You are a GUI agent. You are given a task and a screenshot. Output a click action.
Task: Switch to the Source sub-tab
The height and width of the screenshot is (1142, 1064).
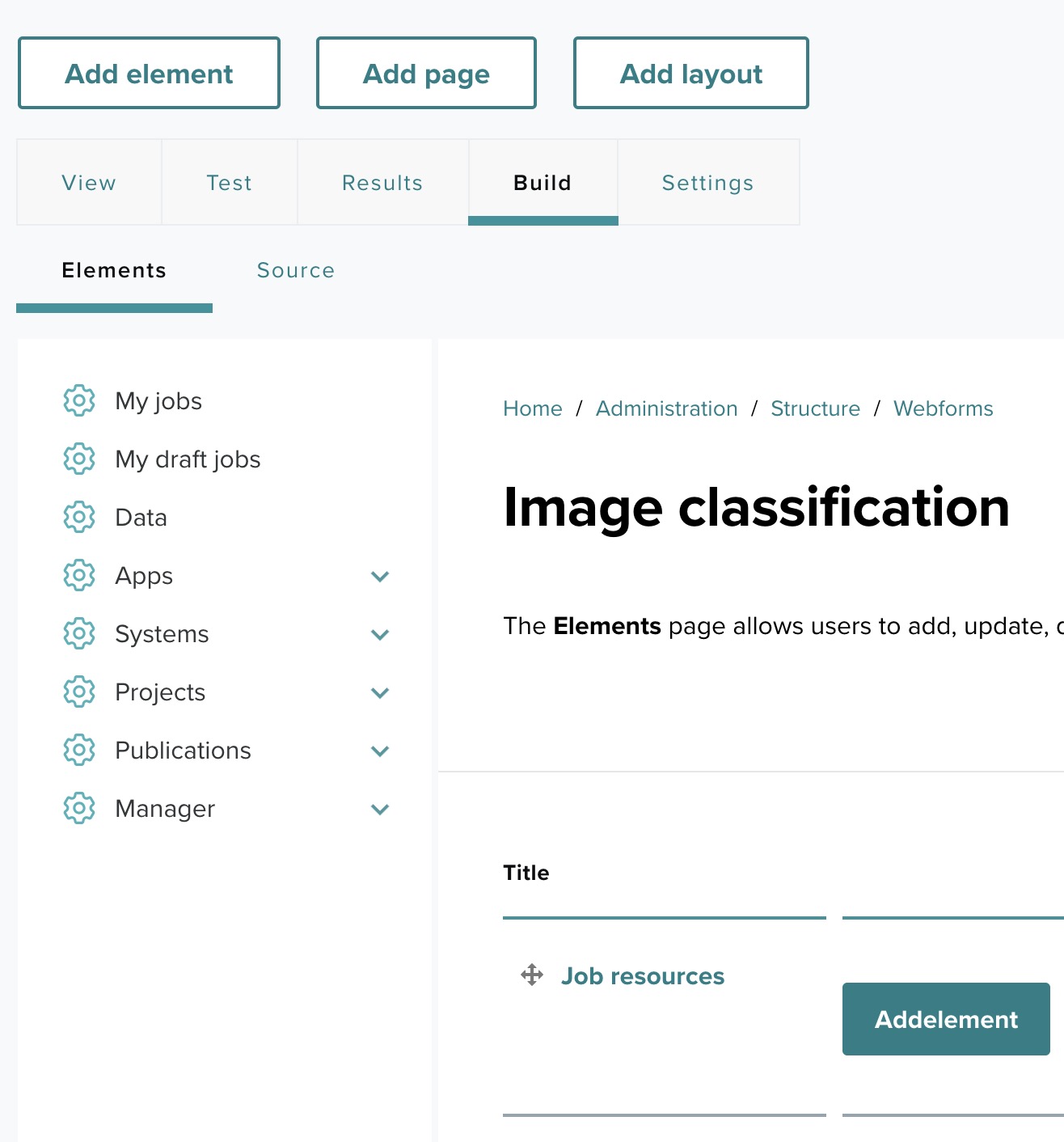coord(296,270)
